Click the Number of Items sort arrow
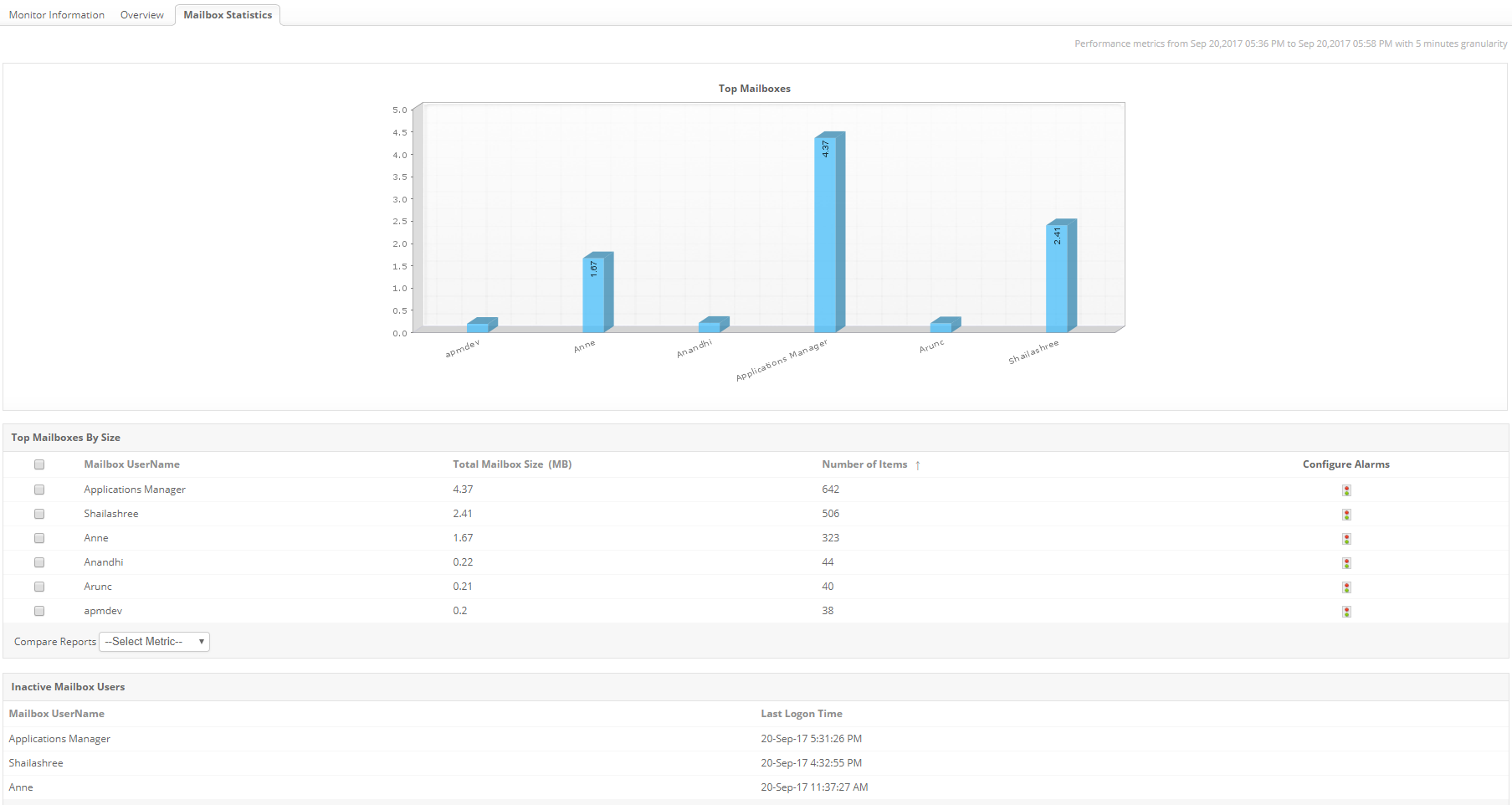 [918, 465]
